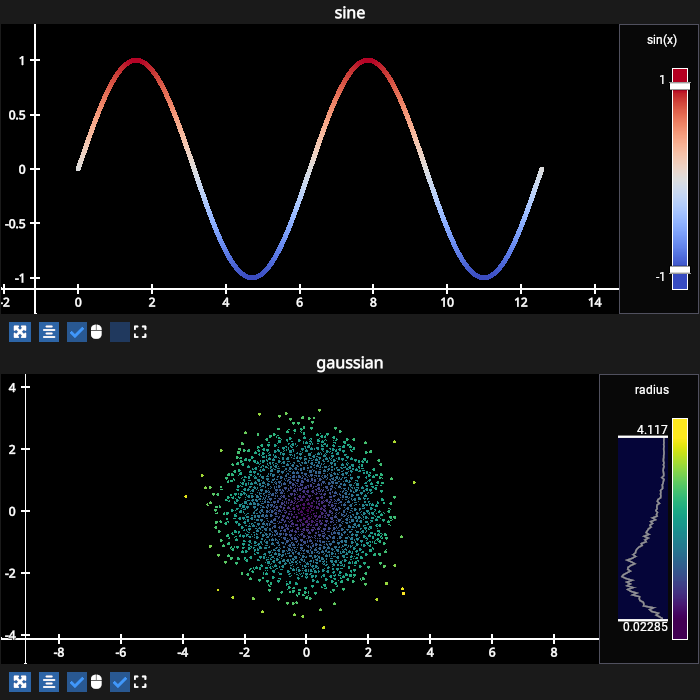The width and height of the screenshot is (700, 700).
Task: Uncheck the mouse checkbox under gaussian plot
Action: point(77,682)
